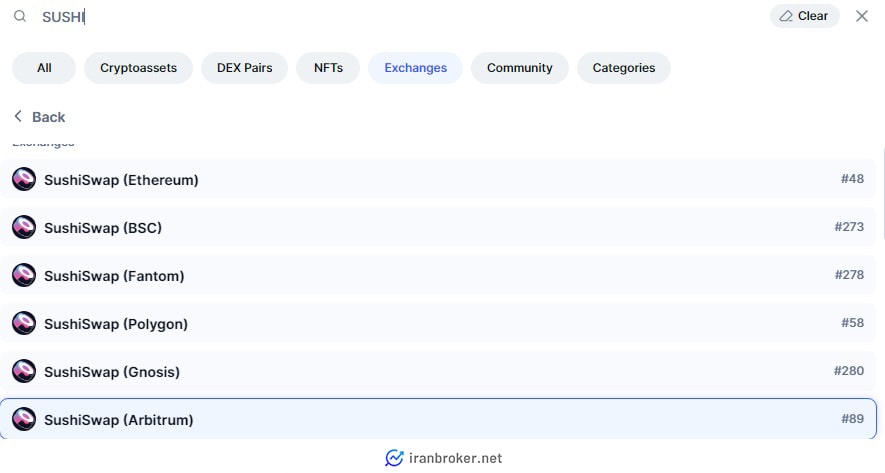This screenshot has width=885, height=473.
Task: Click the SushiSwap (Polygon) logo icon
Action: 24,323
